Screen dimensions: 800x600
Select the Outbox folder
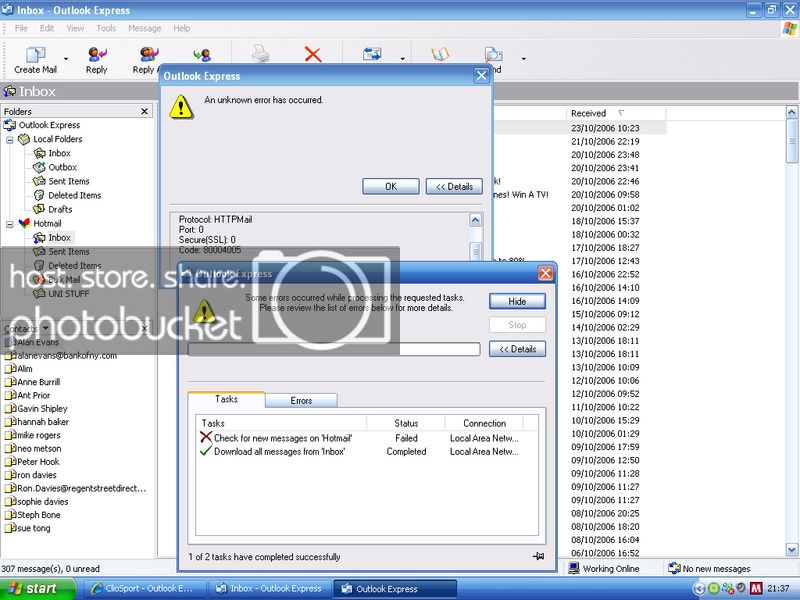pos(62,167)
